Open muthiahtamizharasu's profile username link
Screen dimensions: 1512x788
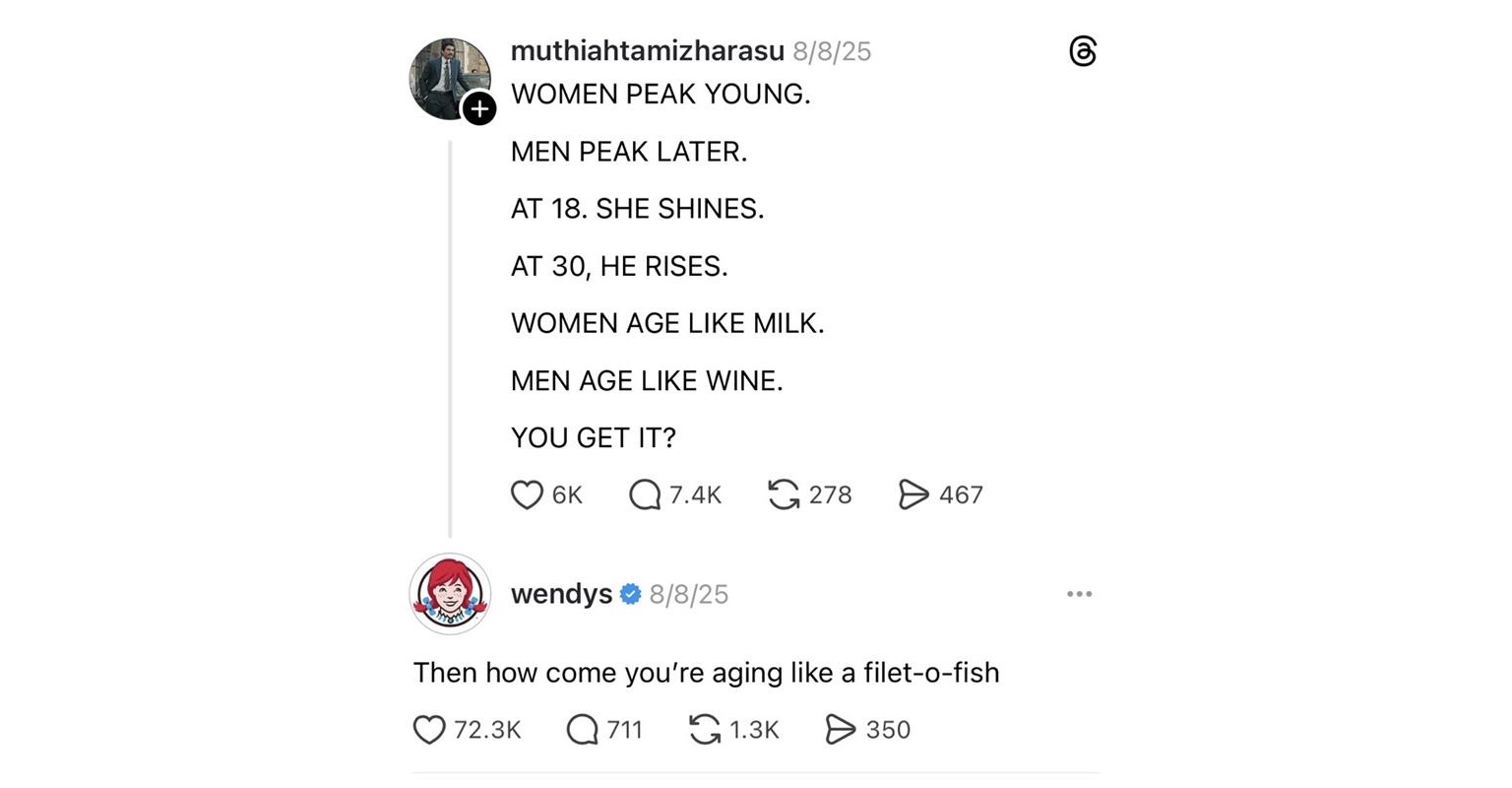pos(647,51)
